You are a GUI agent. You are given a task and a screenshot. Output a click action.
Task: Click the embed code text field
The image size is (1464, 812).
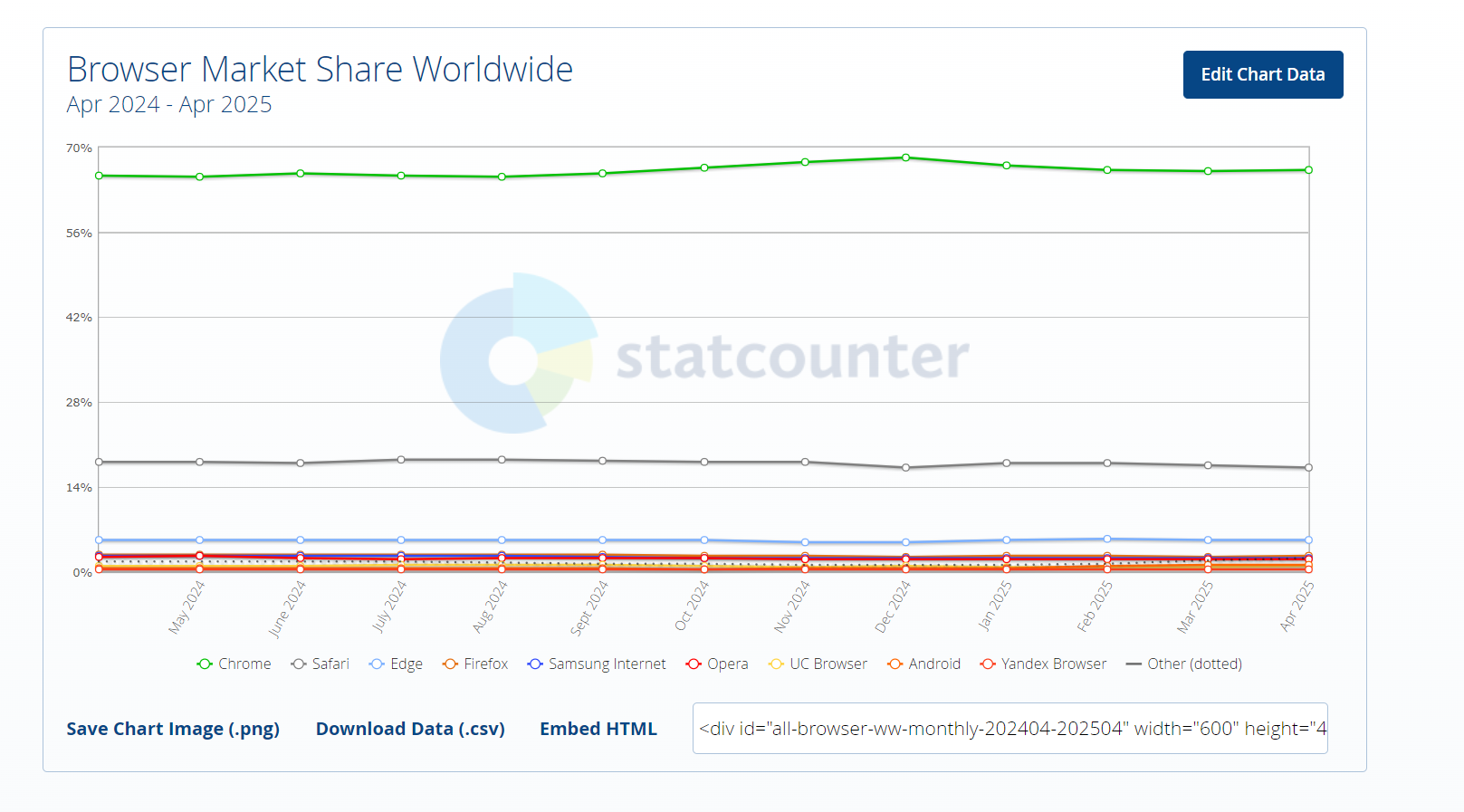pos(1009,729)
